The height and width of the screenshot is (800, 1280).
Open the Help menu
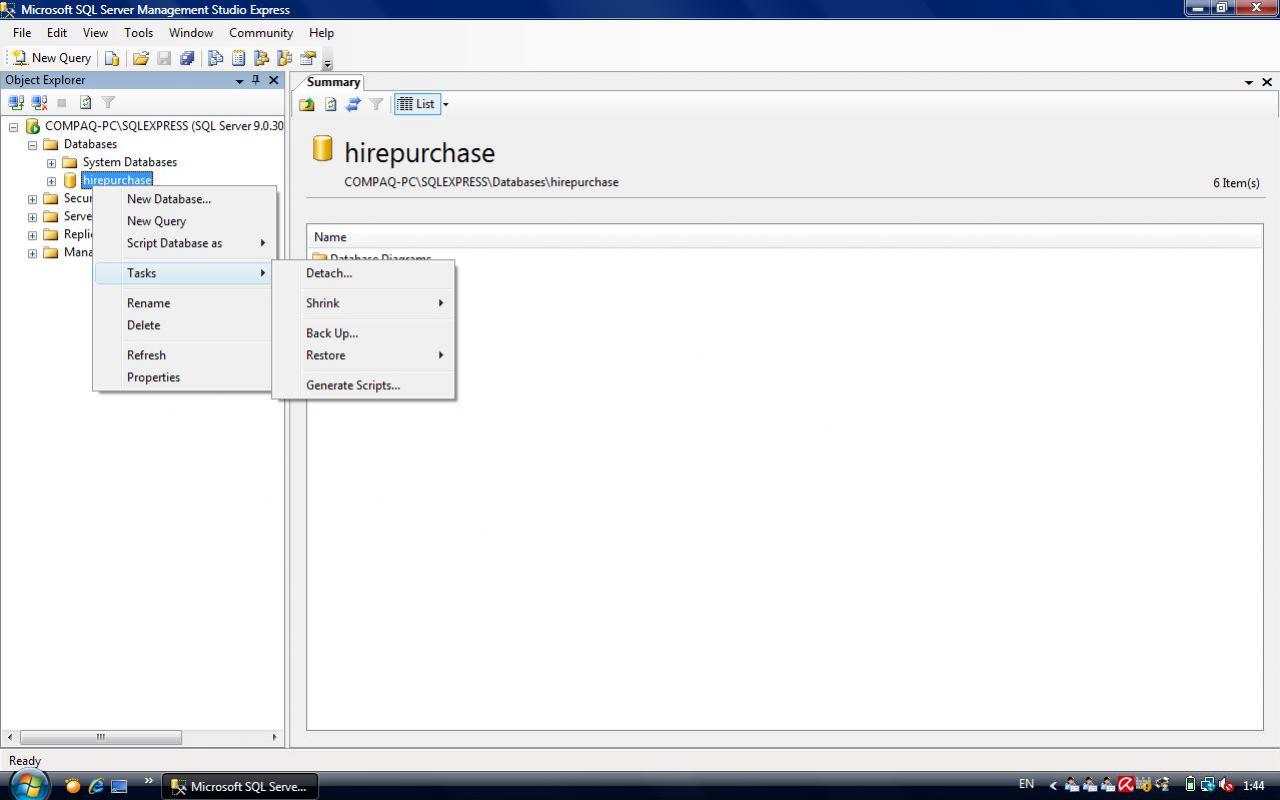(x=321, y=33)
